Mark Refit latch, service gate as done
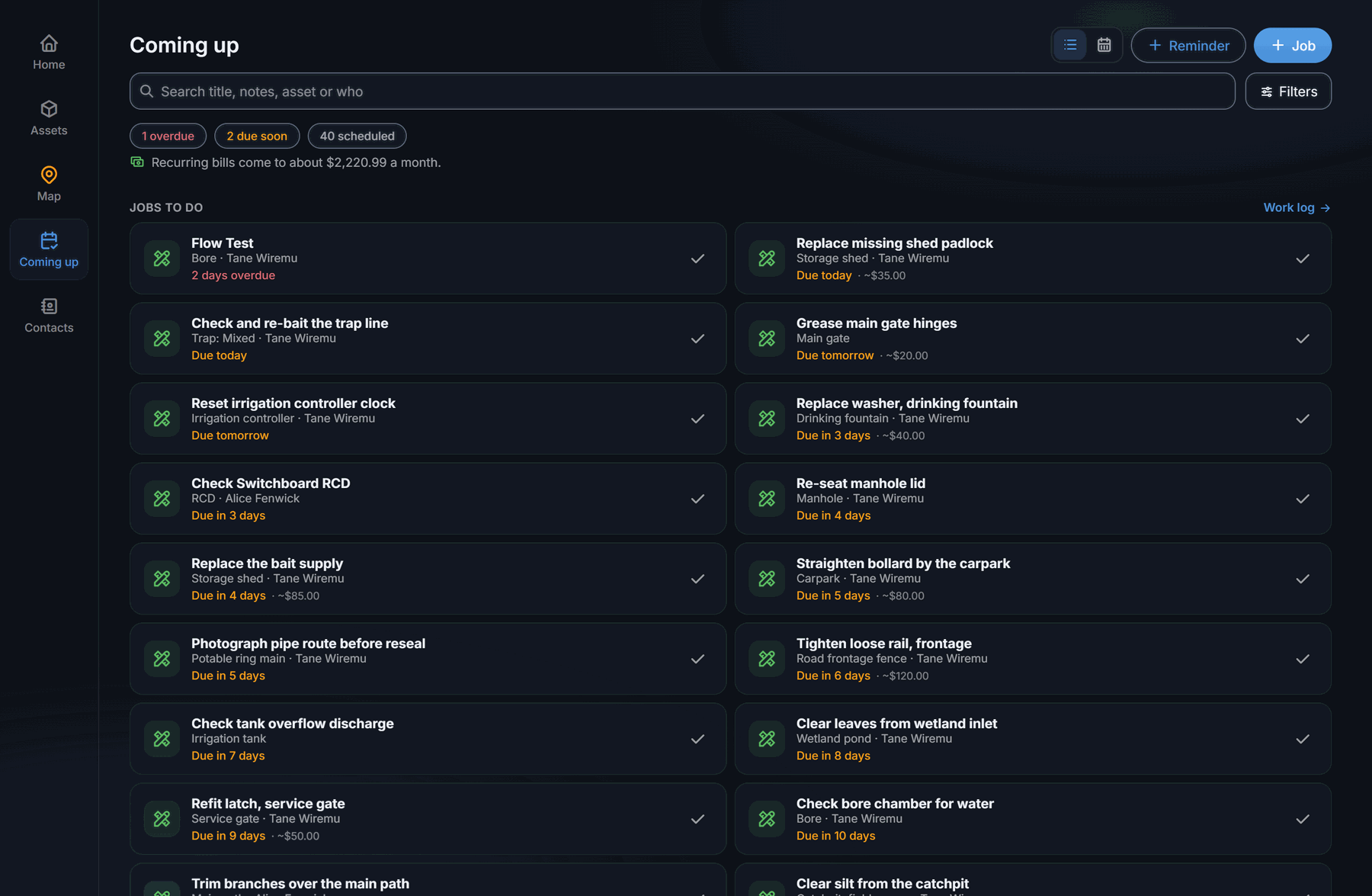This screenshot has width=1372, height=896. coord(697,819)
